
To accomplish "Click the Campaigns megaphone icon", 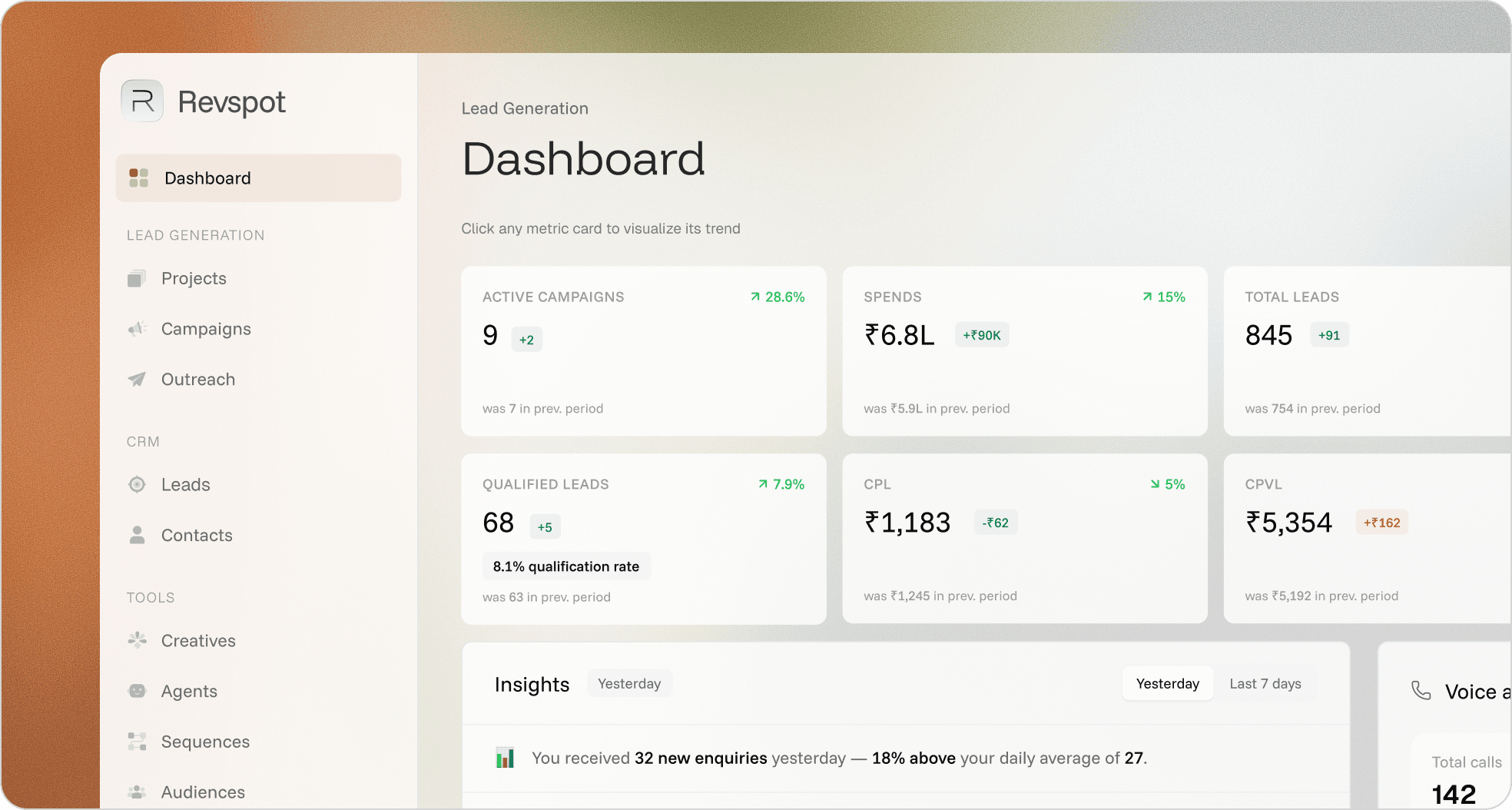I will (137, 329).
